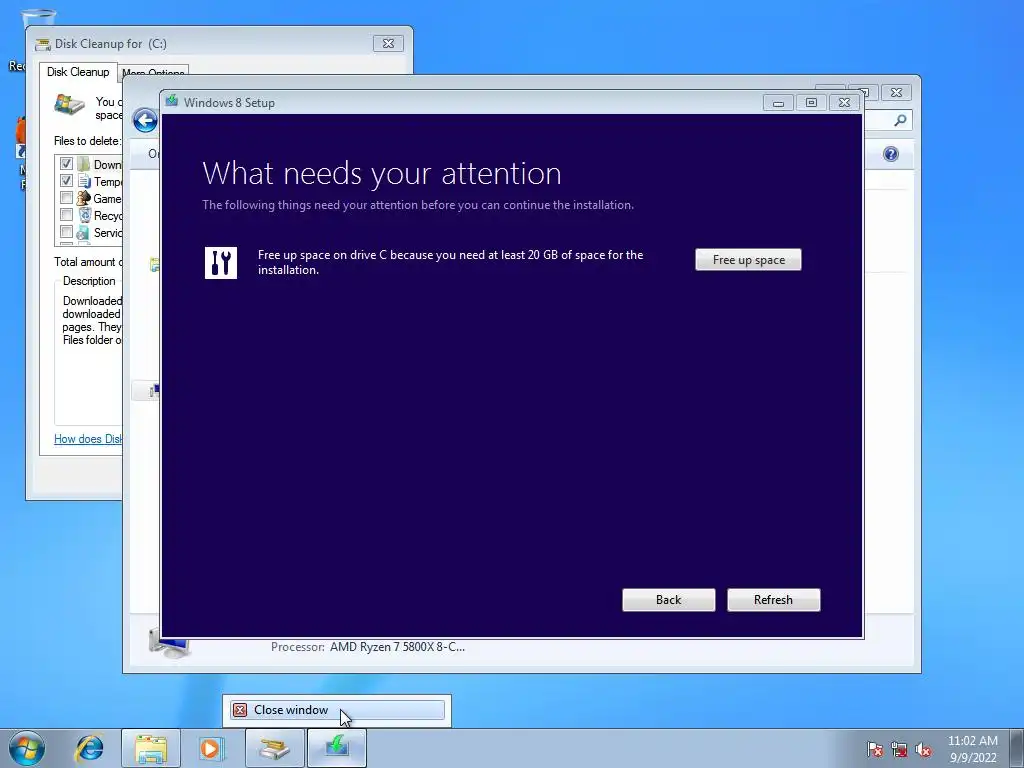The height and width of the screenshot is (768, 1024).
Task: Maximize the Windows 8 Setup window
Action: [811, 103]
